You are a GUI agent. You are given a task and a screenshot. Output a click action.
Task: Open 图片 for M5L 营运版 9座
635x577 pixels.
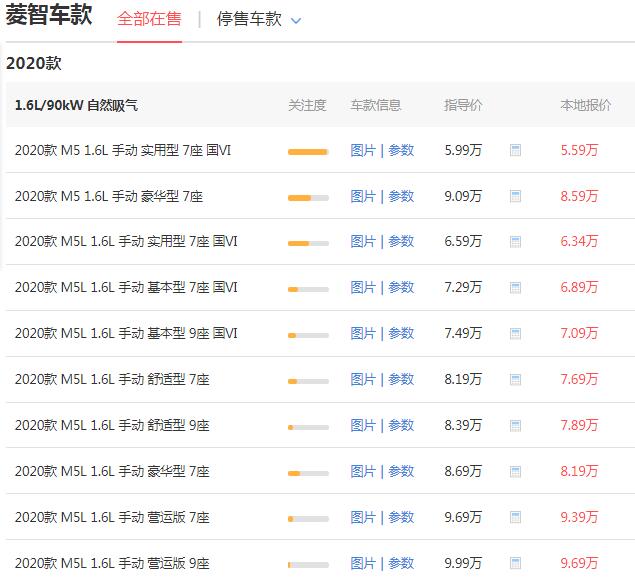coord(363,563)
